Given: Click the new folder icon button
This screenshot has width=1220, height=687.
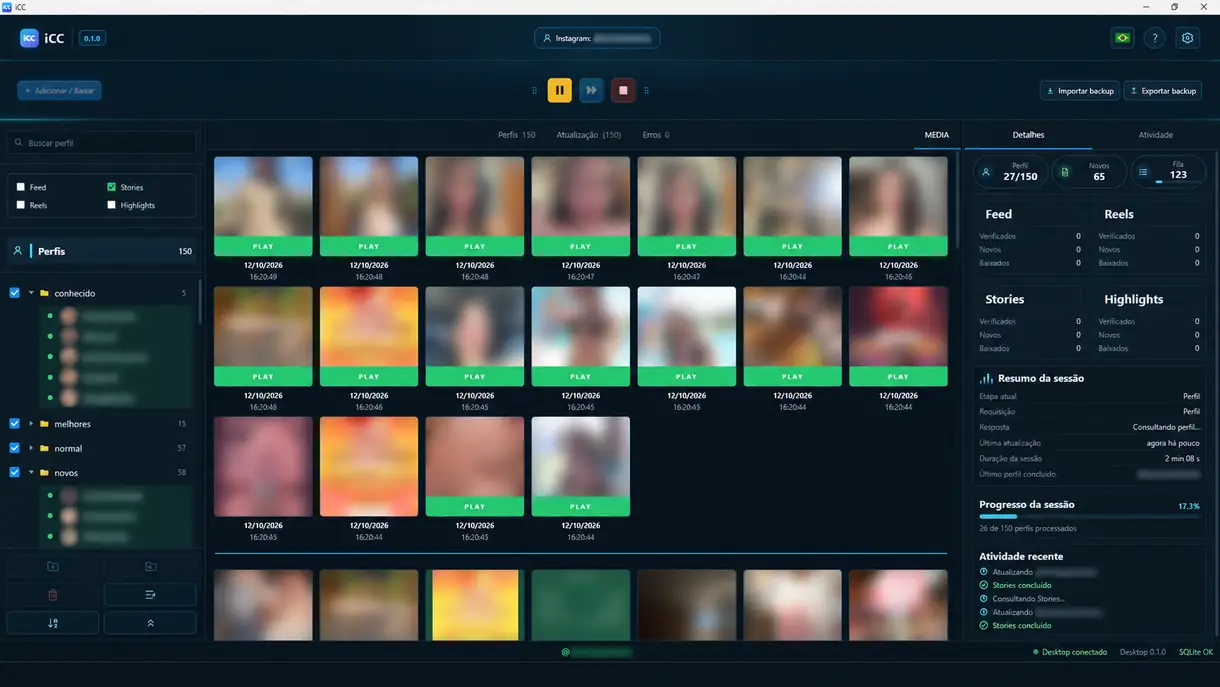Looking at the screenshot, I should [53, 566].
